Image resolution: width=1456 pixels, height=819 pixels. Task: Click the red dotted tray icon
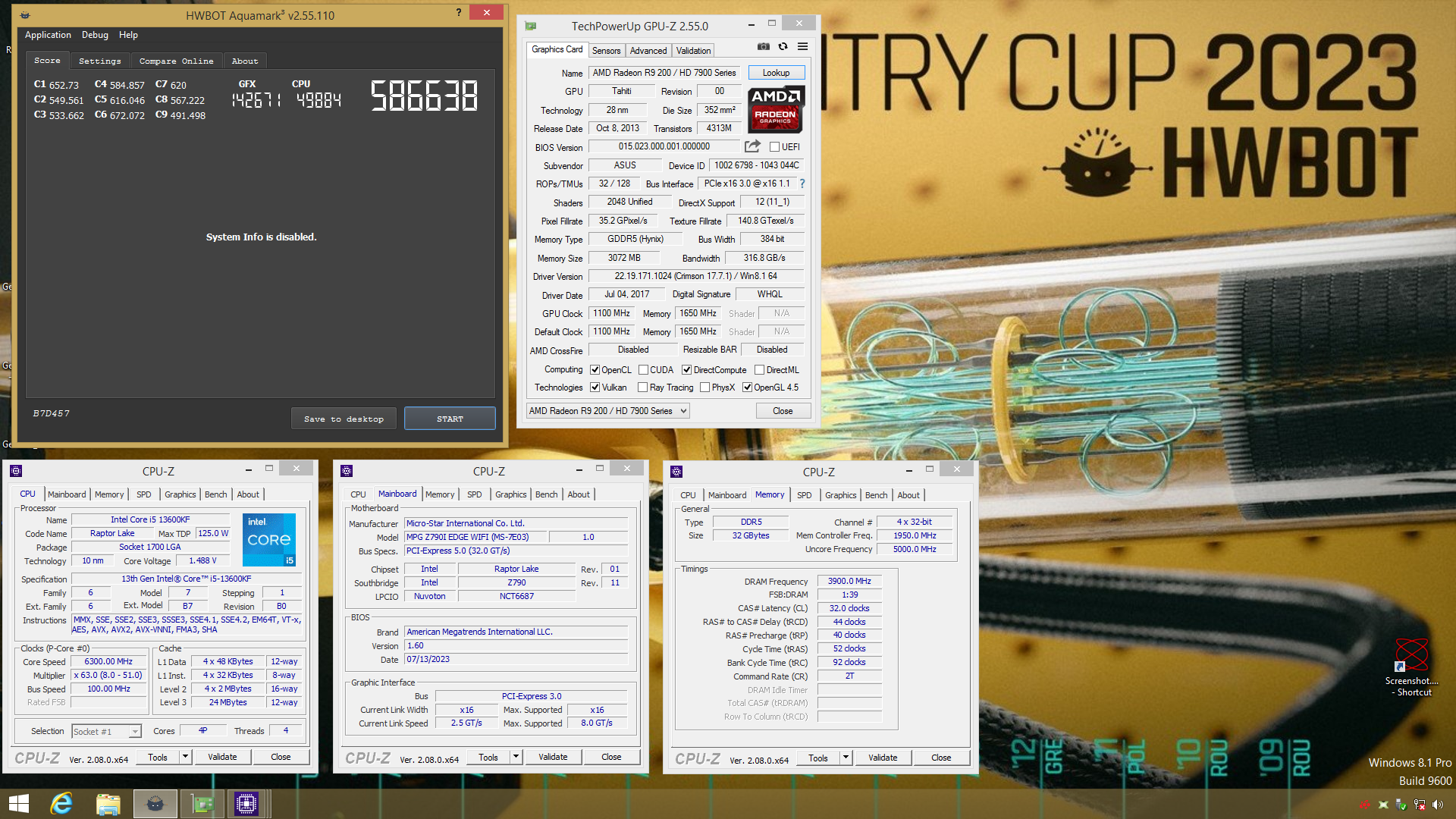click(x=1365, y=805)
